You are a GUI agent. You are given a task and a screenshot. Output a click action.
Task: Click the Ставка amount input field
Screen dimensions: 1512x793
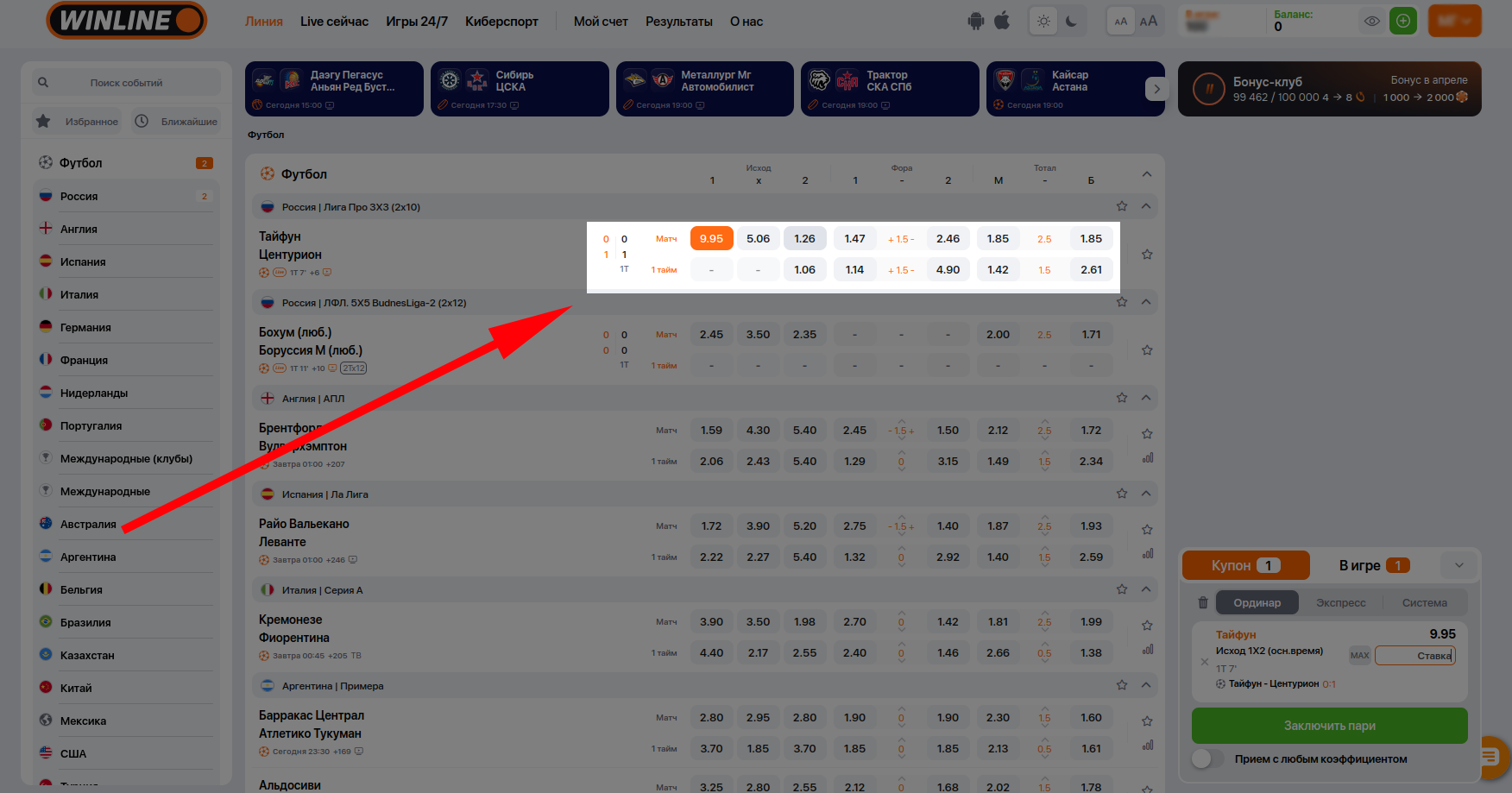[1414, 656]
